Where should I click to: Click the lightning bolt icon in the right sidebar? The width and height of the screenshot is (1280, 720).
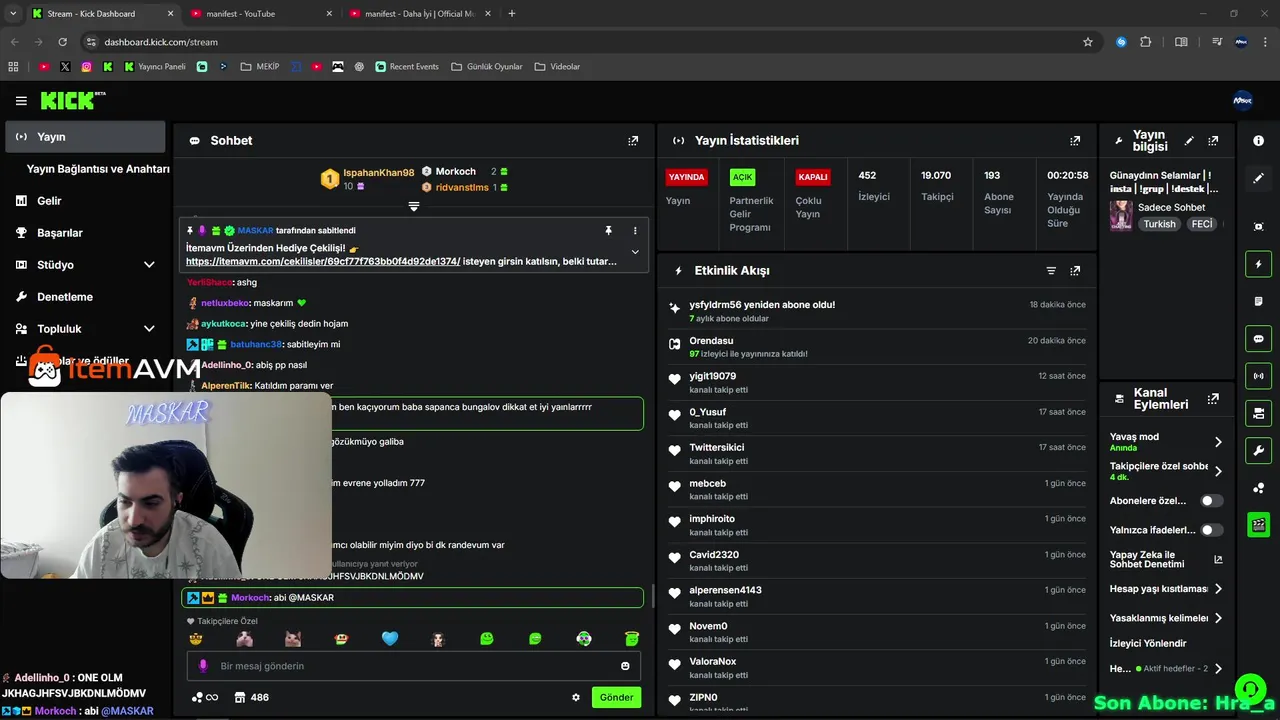pos(1258,264)
